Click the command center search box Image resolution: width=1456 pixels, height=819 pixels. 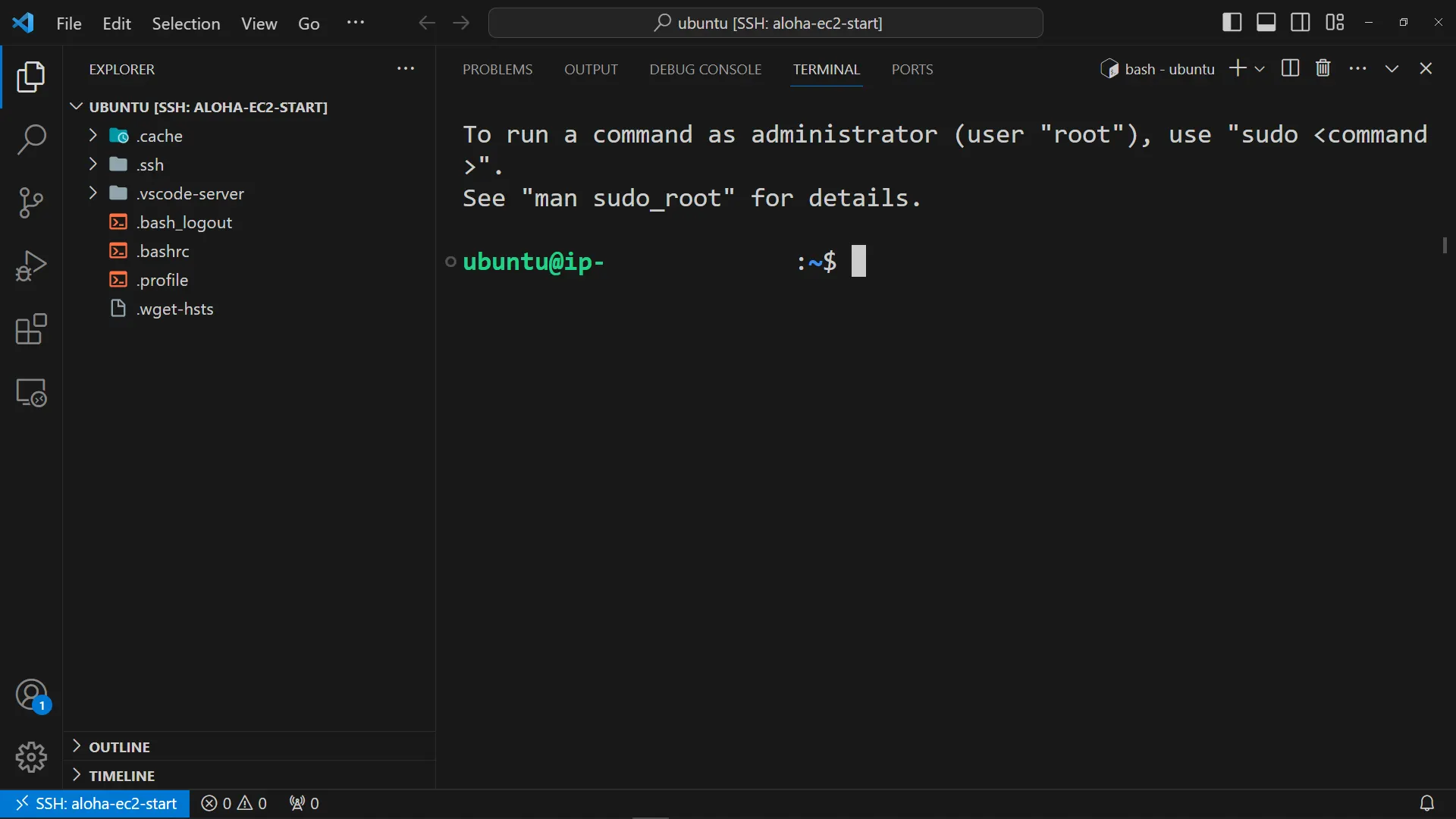[766, 23]
